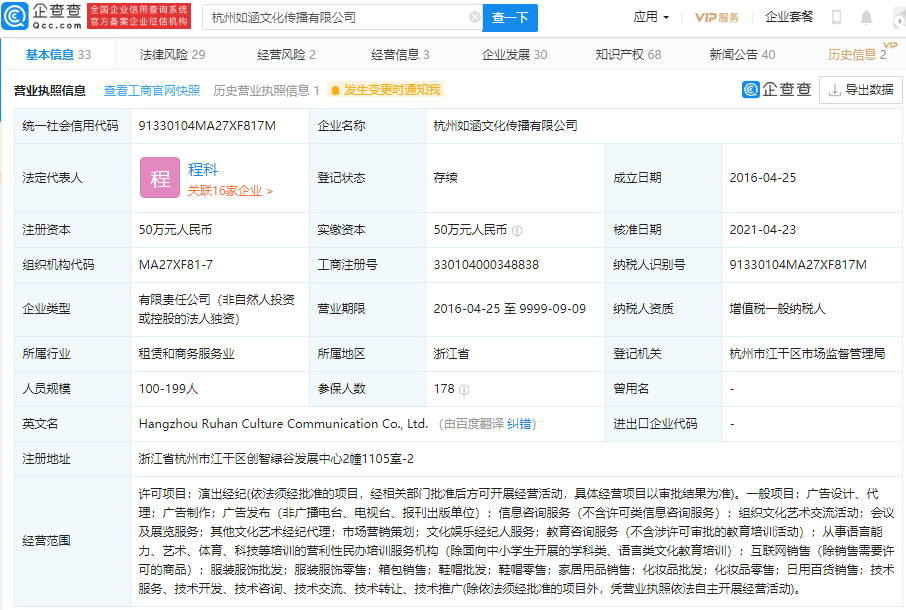Open 查看工商官网快照 link

pos(152,90)
